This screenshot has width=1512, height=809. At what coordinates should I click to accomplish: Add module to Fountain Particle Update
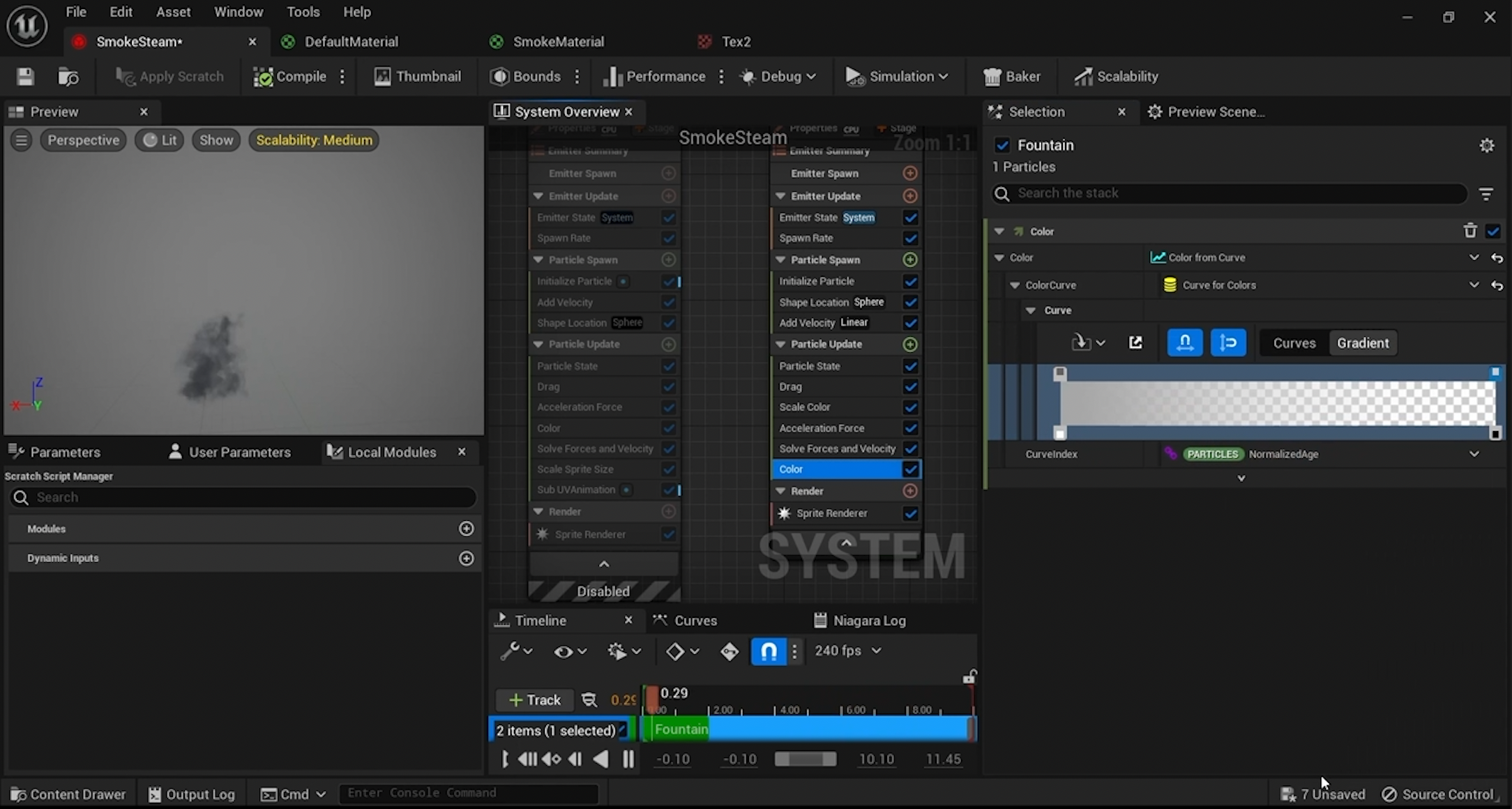910,345
